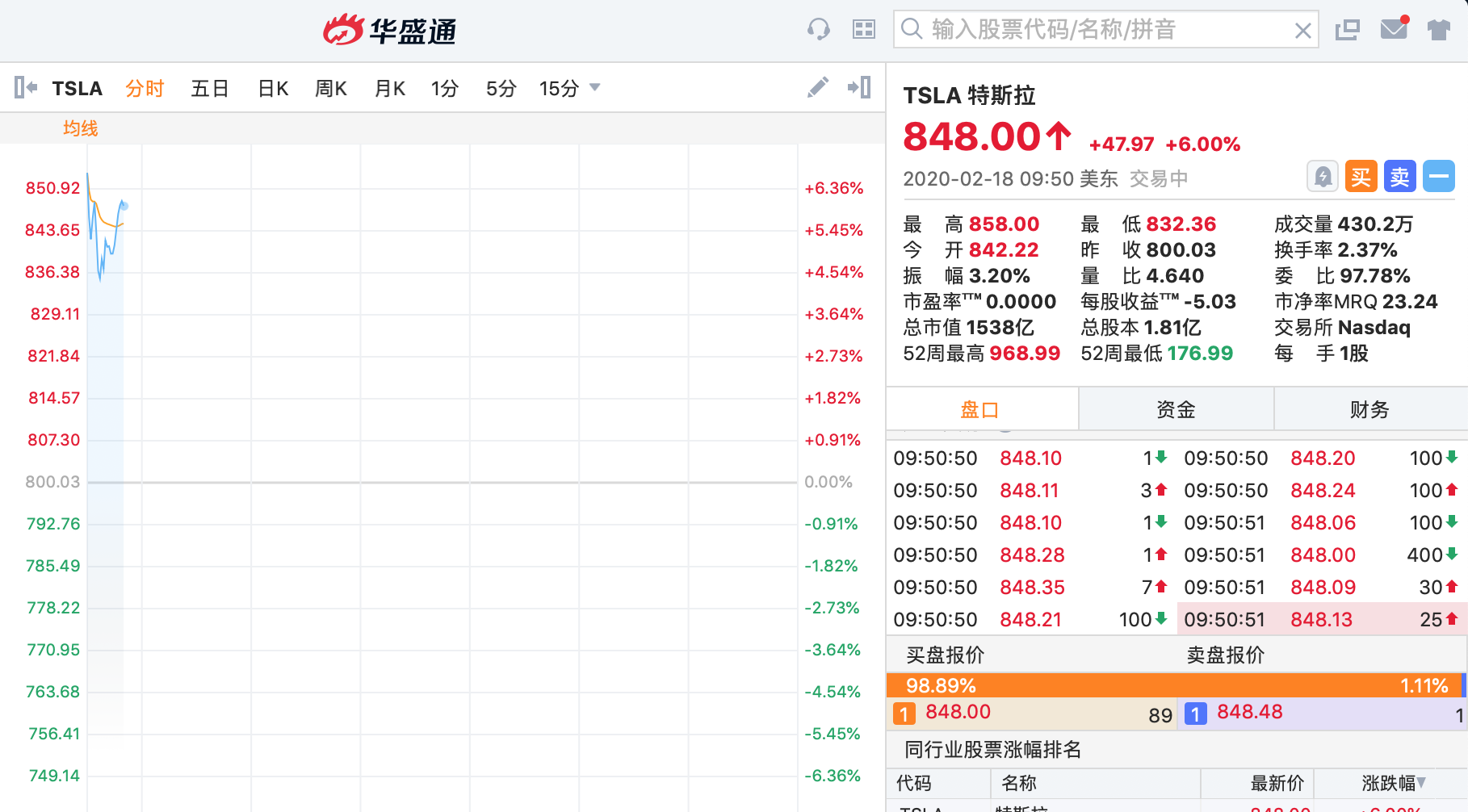Open the grid layout icon
The image size is (1468, 812).
[864, 30]
